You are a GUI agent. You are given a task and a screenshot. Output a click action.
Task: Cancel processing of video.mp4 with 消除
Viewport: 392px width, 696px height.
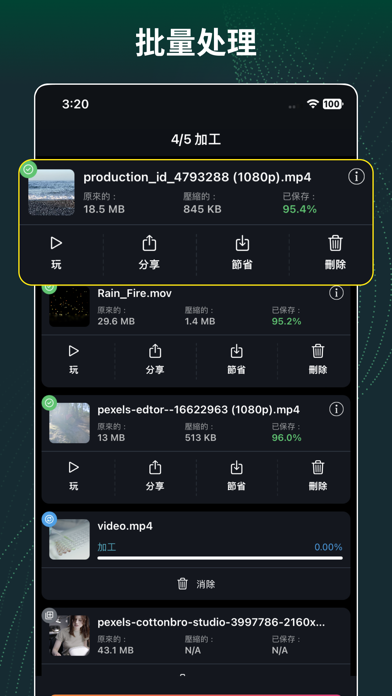tap(196, 584)
